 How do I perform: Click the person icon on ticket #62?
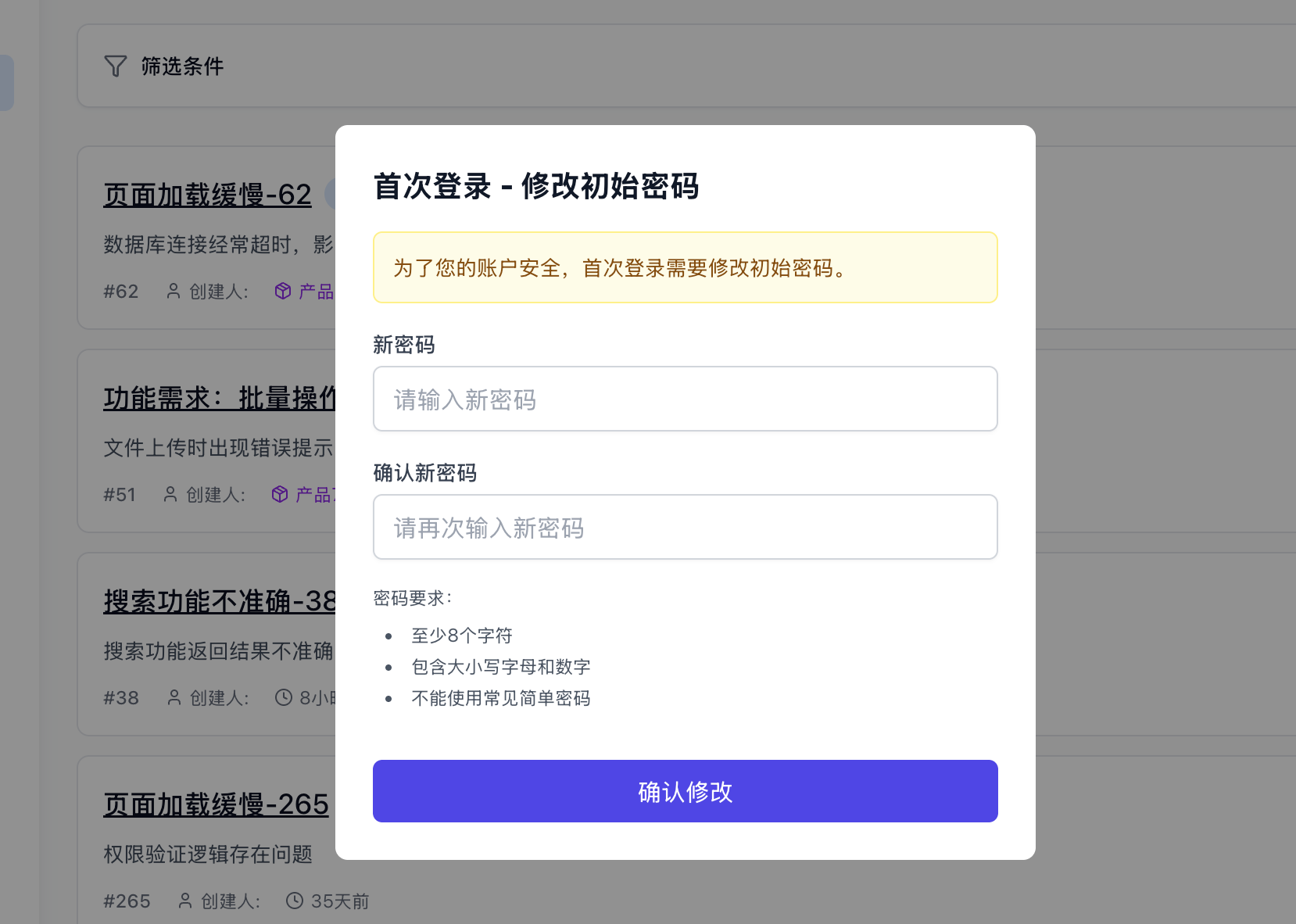pyautogui.click(x=174, y=291)
